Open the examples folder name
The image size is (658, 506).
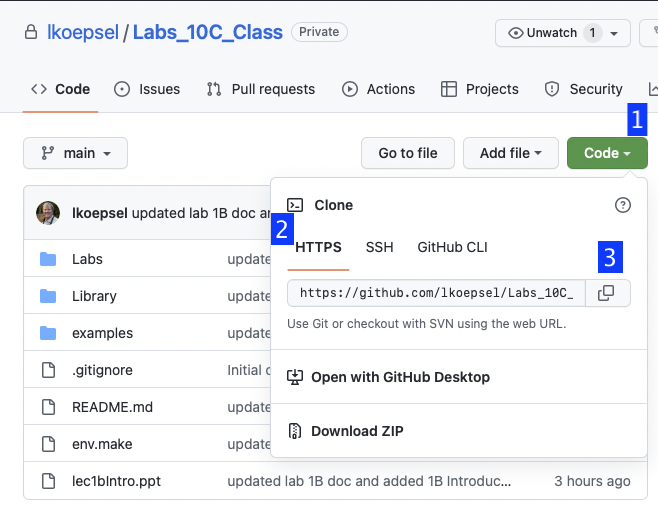pos(102,333)
